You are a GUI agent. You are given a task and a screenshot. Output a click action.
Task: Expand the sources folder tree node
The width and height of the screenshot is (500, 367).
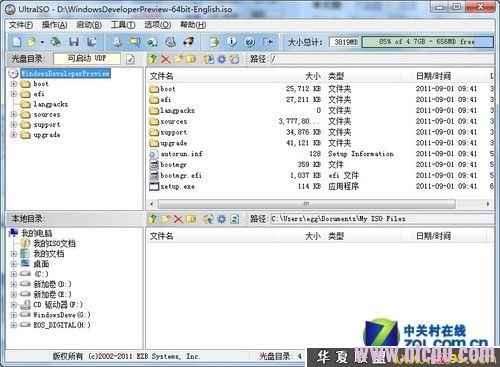tap(14, 115)
